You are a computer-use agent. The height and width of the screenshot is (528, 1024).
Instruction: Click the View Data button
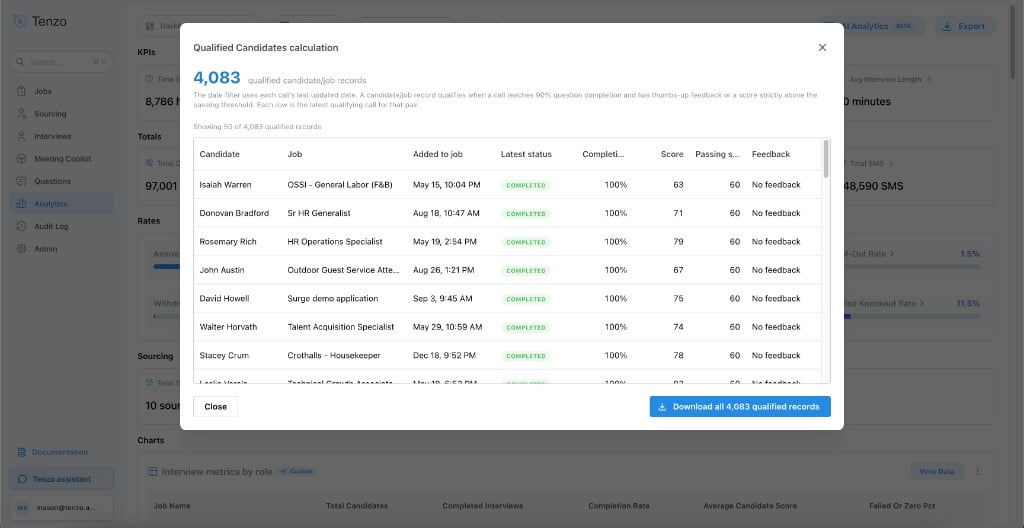(936, 471)
